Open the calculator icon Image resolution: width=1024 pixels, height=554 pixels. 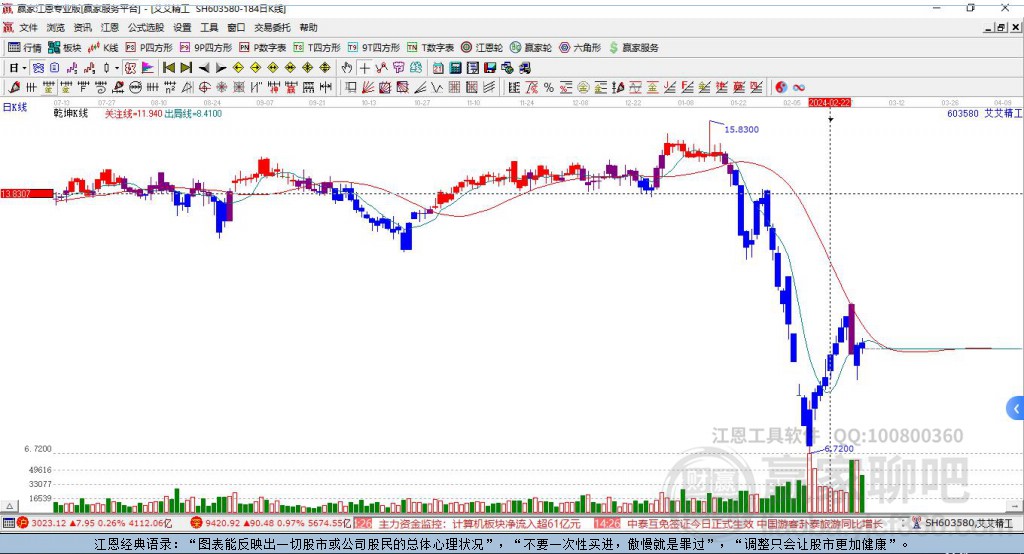coord(455,68)
